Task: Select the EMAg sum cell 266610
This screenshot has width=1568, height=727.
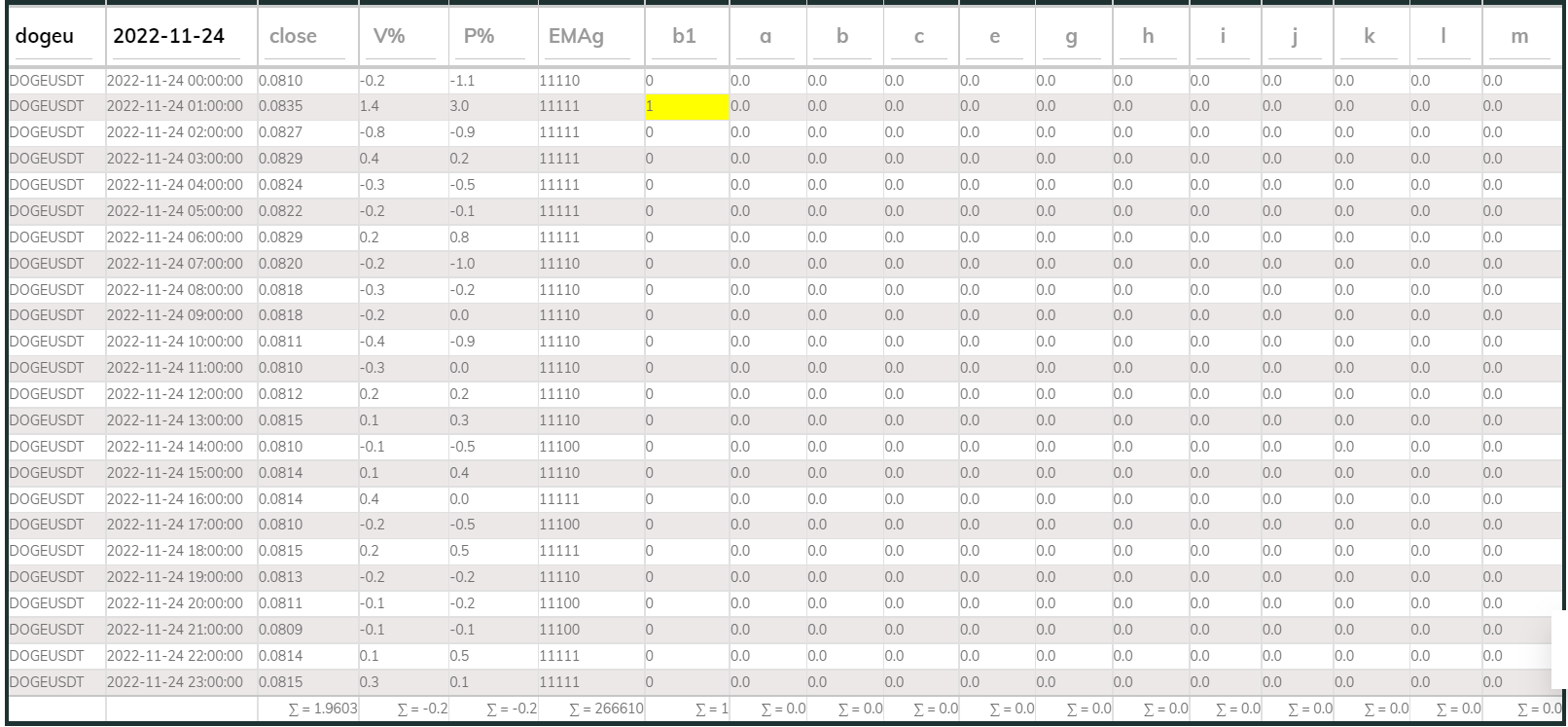Action: click(x=606, y=709)
